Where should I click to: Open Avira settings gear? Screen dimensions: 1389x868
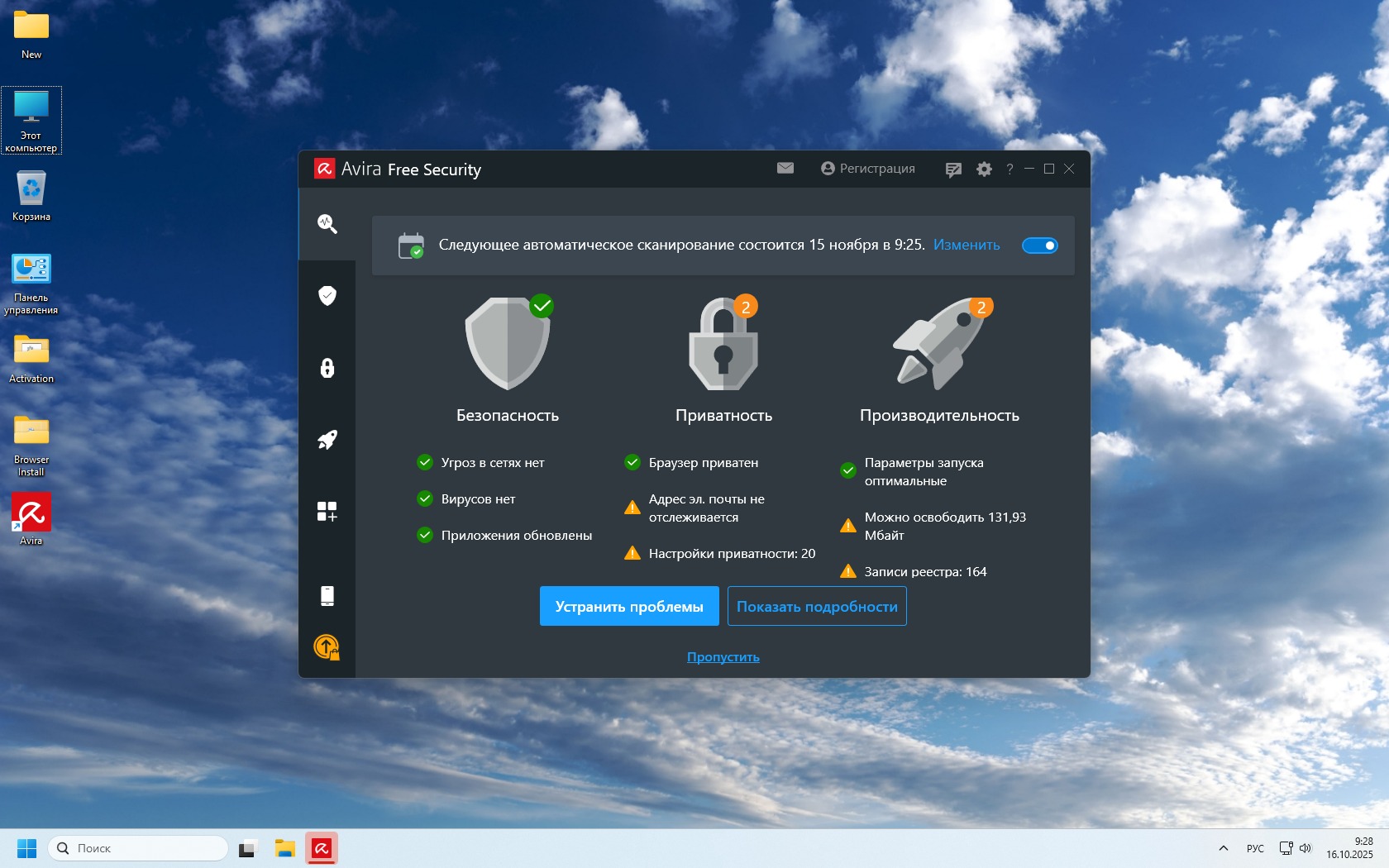click(x=984, y=169)
